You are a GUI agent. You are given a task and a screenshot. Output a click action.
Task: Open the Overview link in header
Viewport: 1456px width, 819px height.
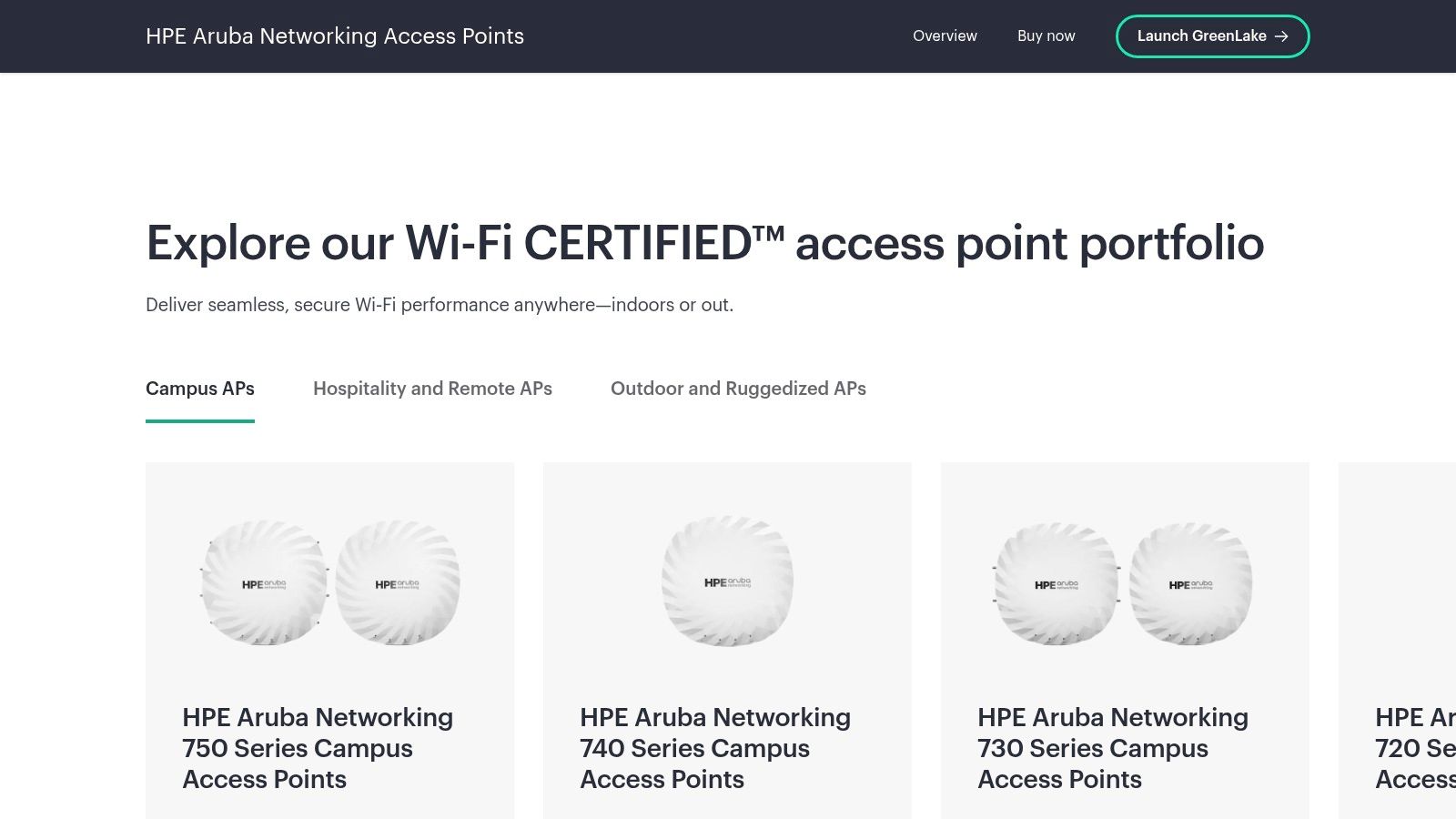point(945,35)
